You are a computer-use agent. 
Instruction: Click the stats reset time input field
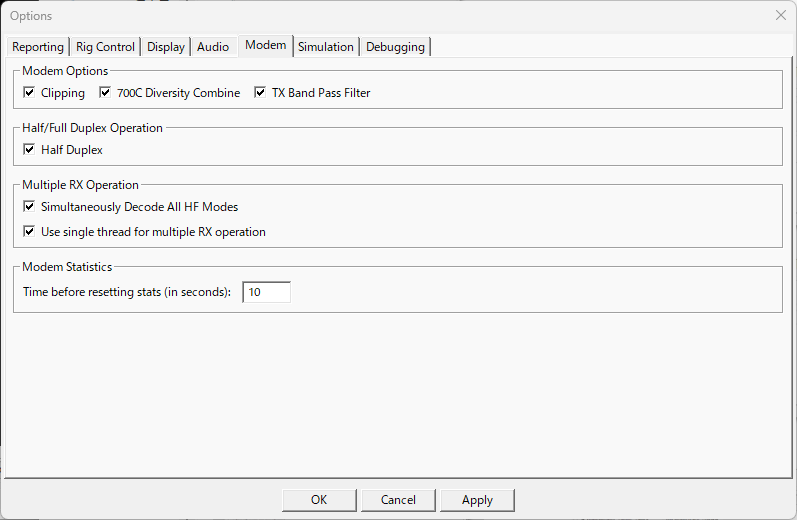pyautogui.click(x=266, y=292)
